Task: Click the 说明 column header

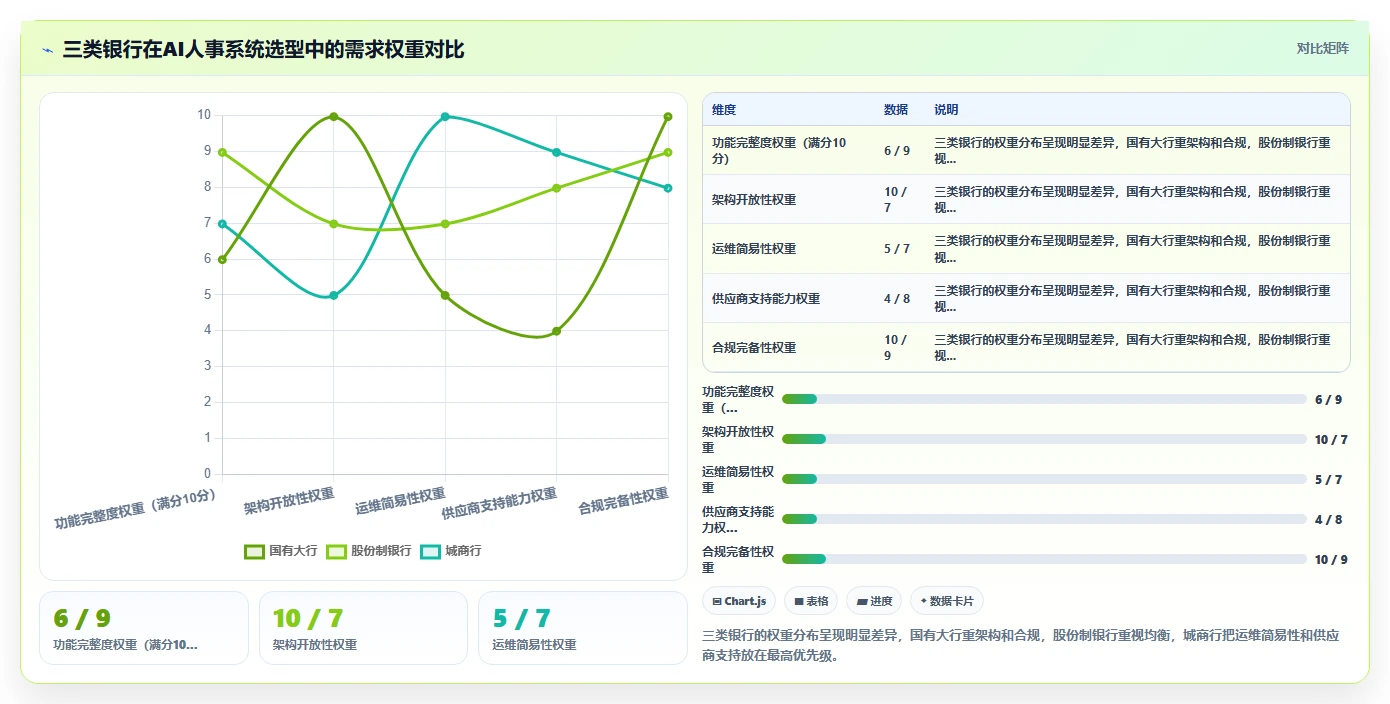Action: tap(946, 110)
